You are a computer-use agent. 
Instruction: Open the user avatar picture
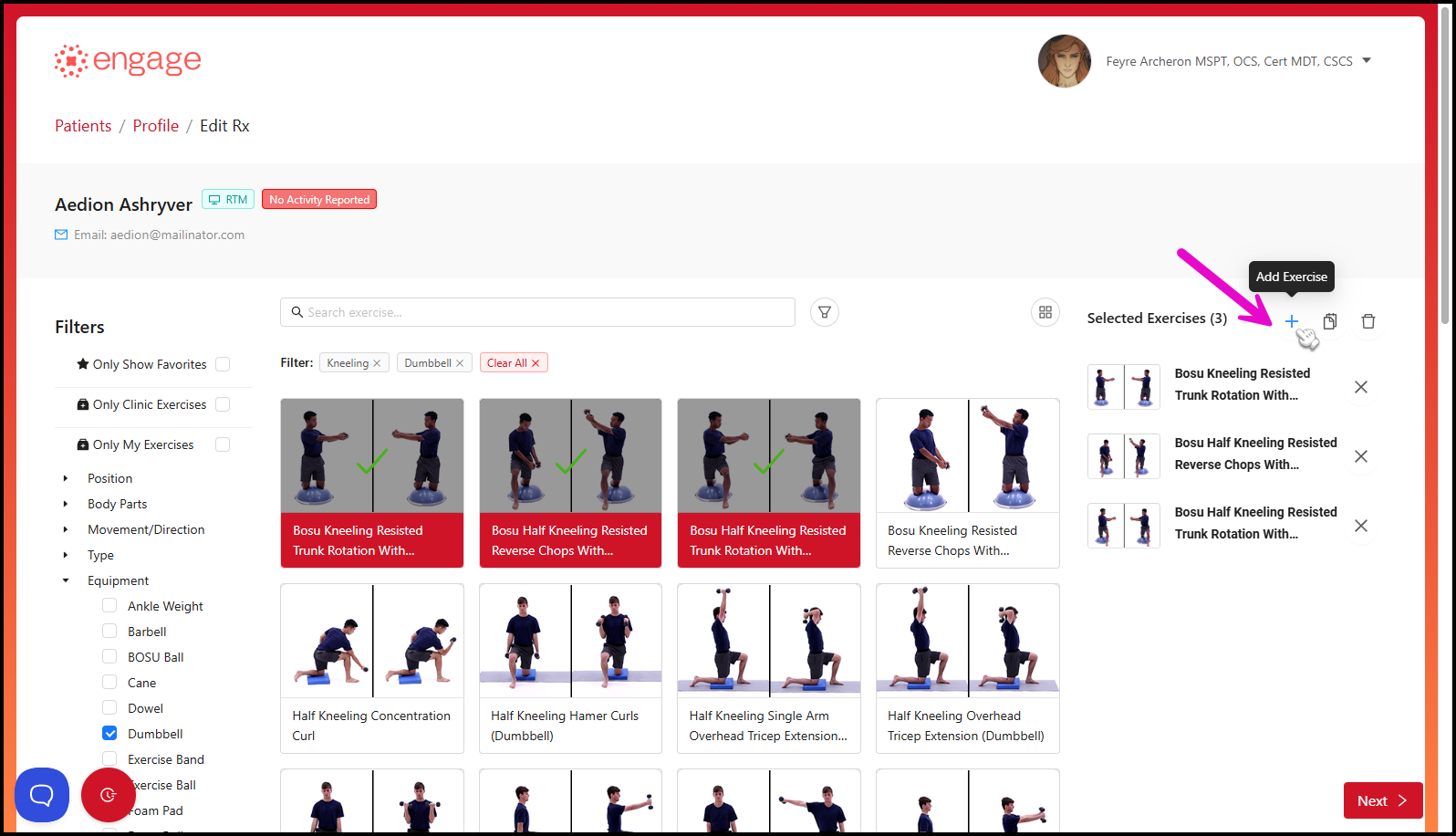(1065, 61)
